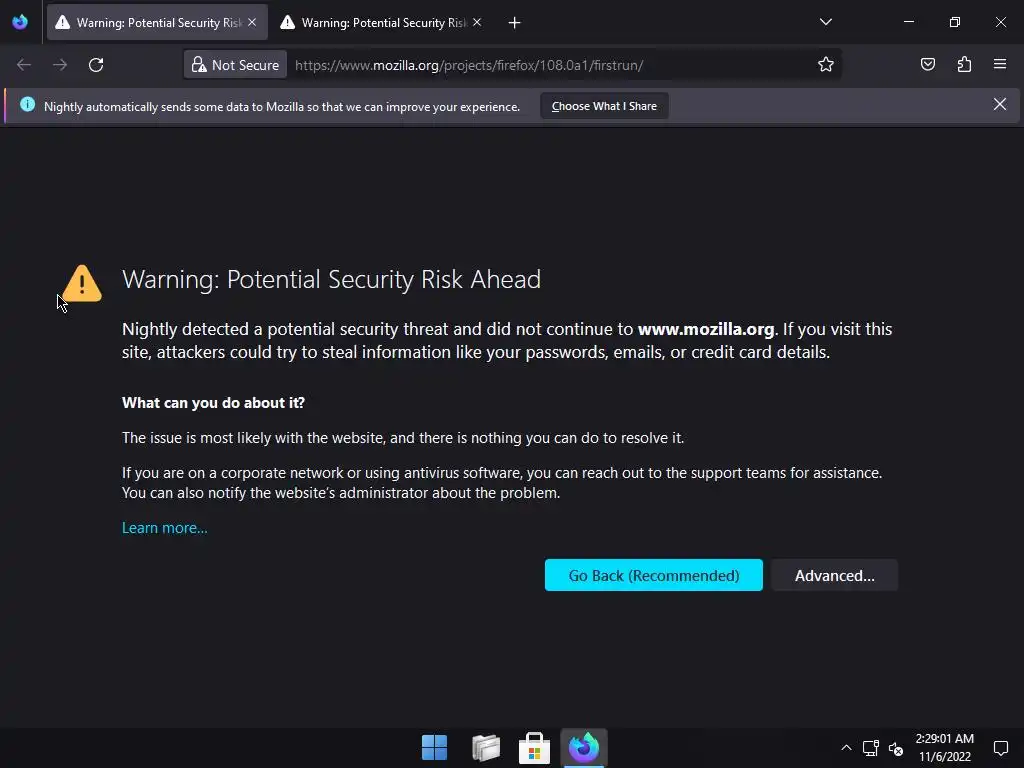The image size is (1024, 768).
Task: Restore down the Nightly browser window
Action: (955, 22)
